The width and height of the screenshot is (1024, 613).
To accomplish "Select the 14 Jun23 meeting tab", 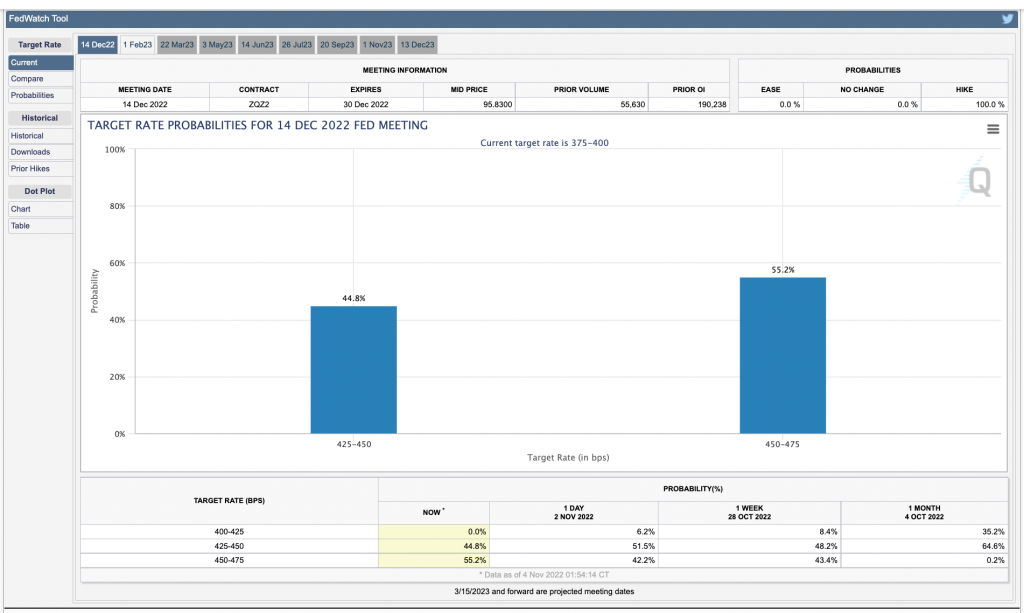I will (257, 45).
